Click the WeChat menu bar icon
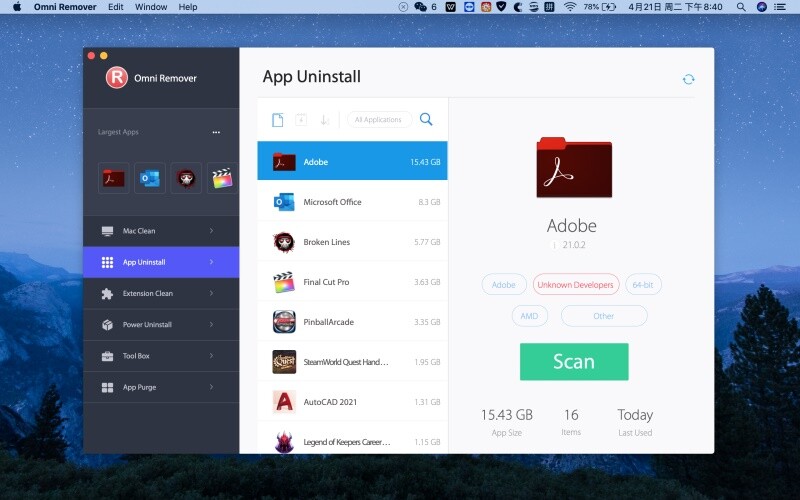800x500 pixels. [420, 7]
